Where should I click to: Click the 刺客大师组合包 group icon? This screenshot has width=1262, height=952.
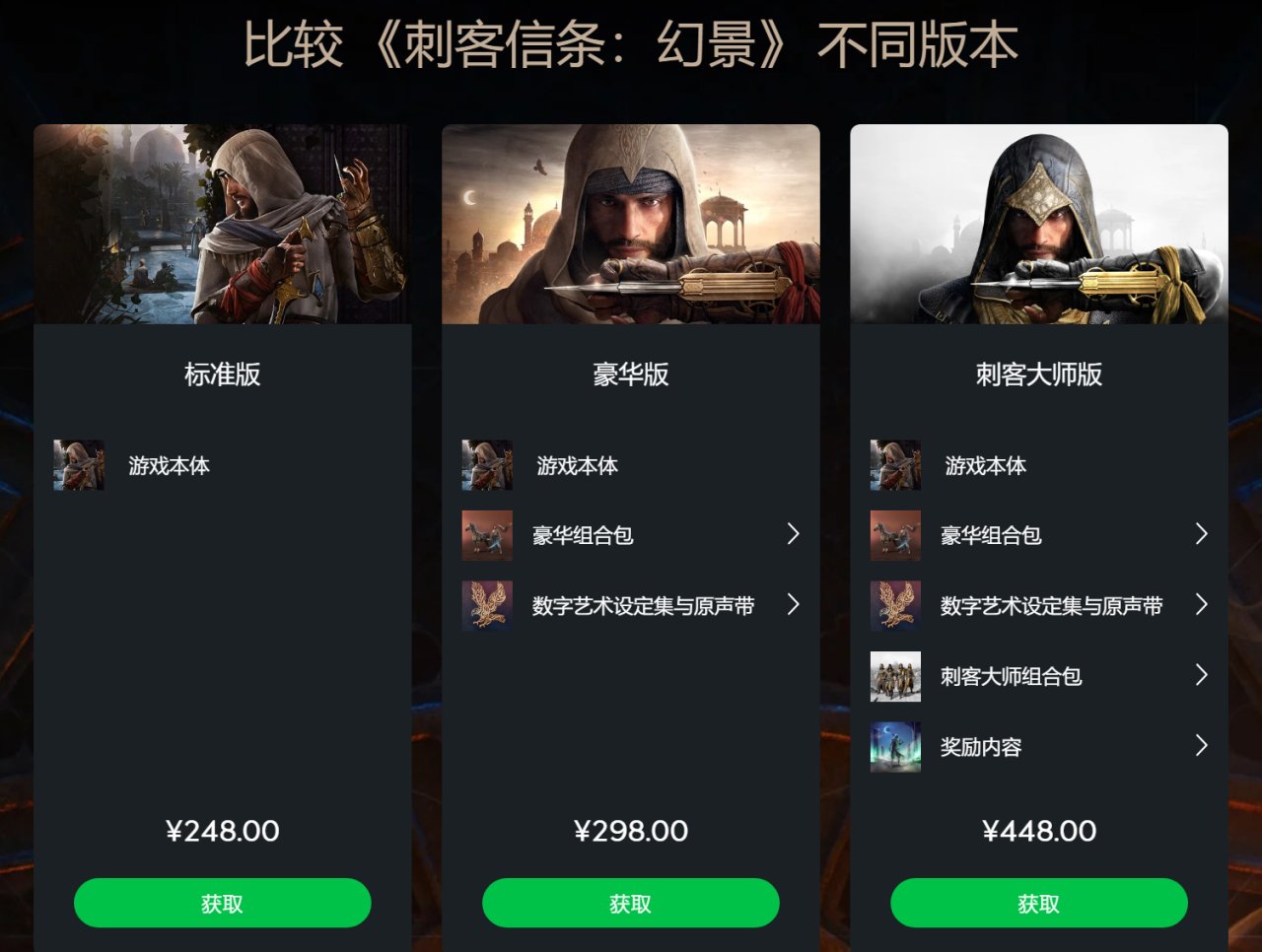(895, 676)
